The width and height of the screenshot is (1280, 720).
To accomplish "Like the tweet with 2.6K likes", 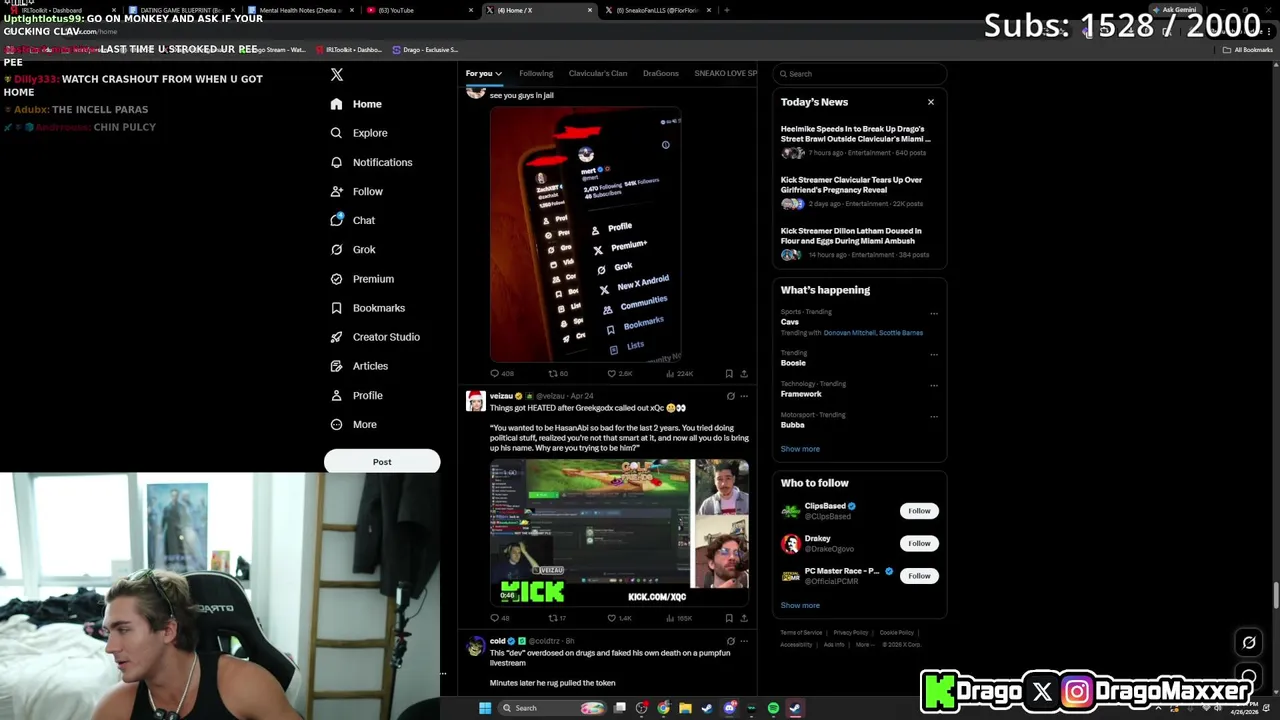I will 620,374.
